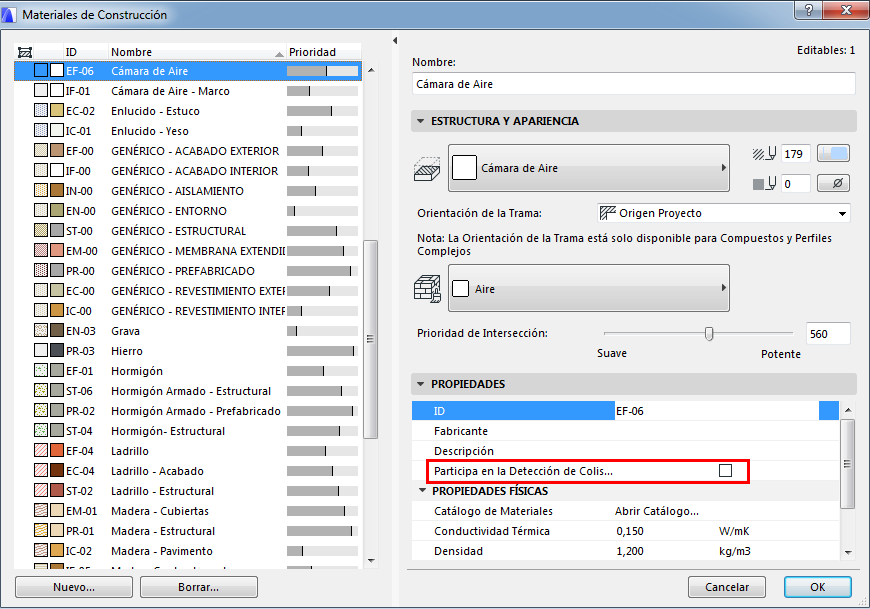
Task: Click the fill pattern column header icon
Action: 25,52
